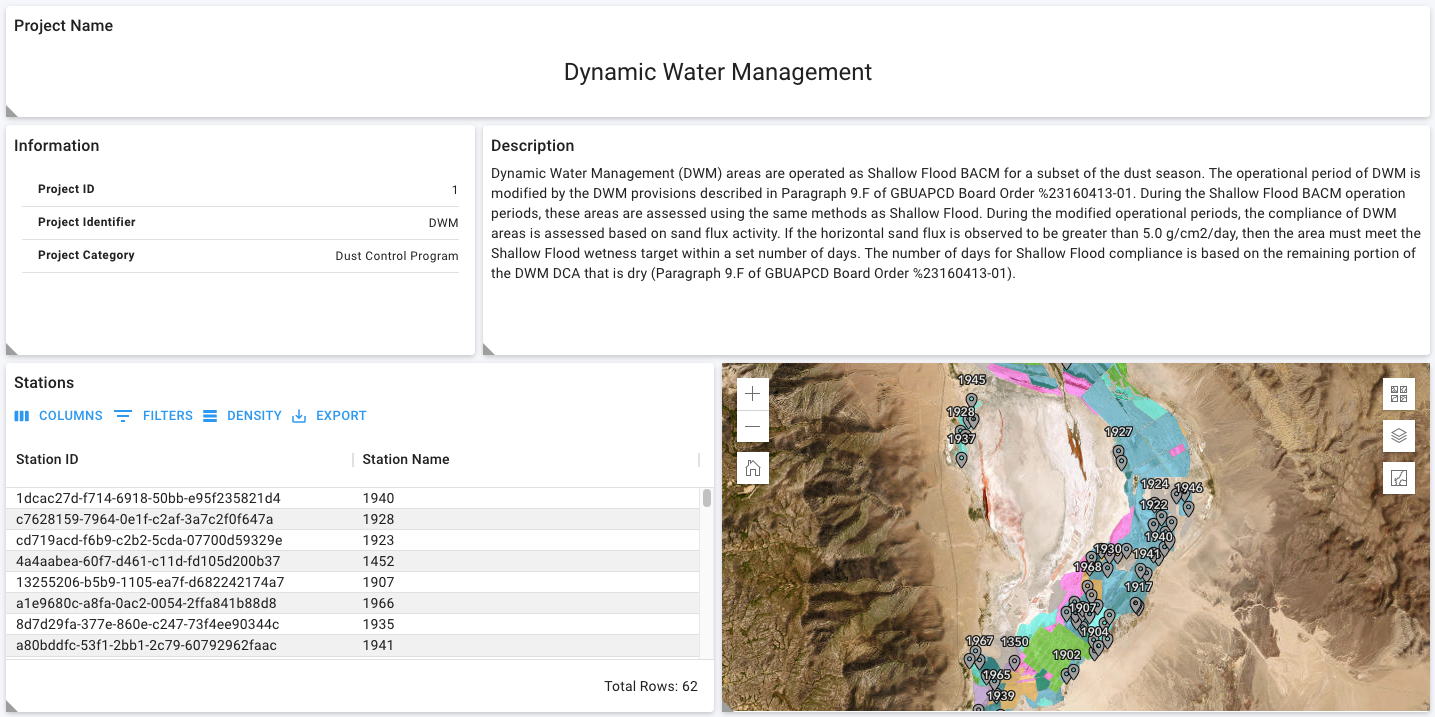Click the Station ID column resize separator

[x=353, y=460]
